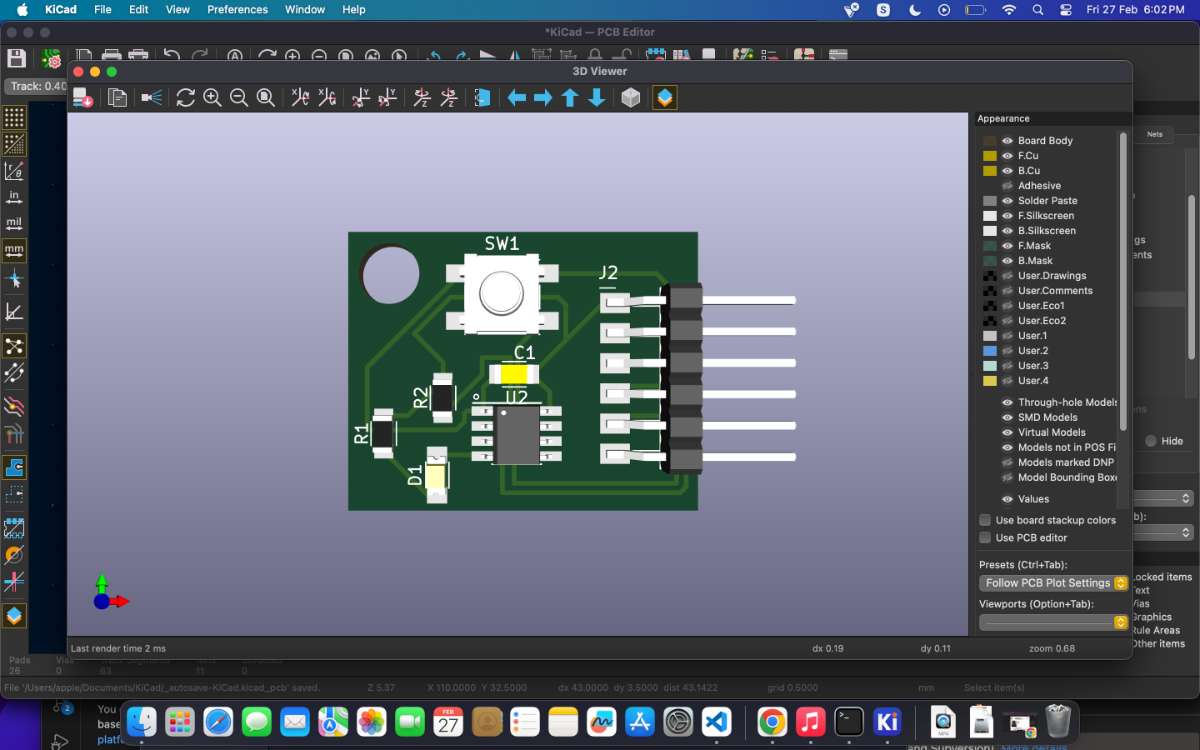1200x750 pixels.
Task: Hide the F.Cu layer eye toggle
Action: (1008, 156)
